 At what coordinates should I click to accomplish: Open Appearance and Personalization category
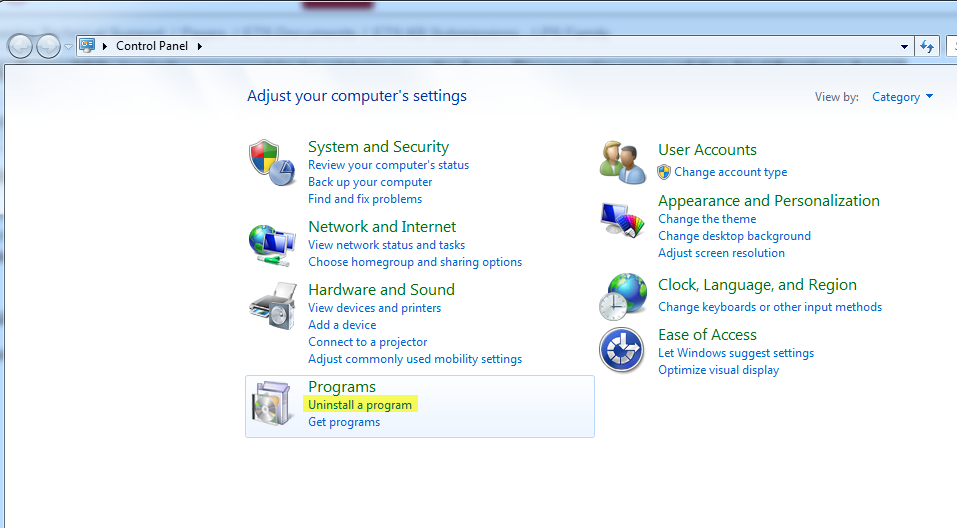769,201
